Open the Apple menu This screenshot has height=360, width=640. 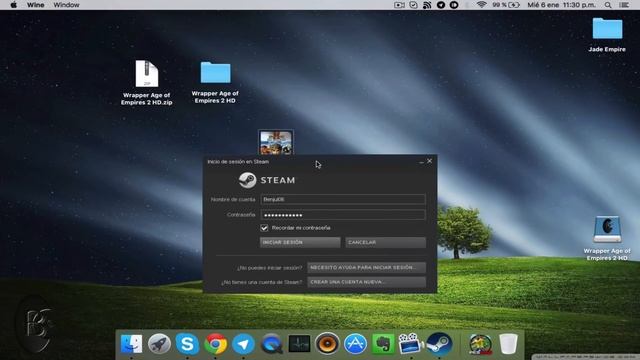[13, 5]
